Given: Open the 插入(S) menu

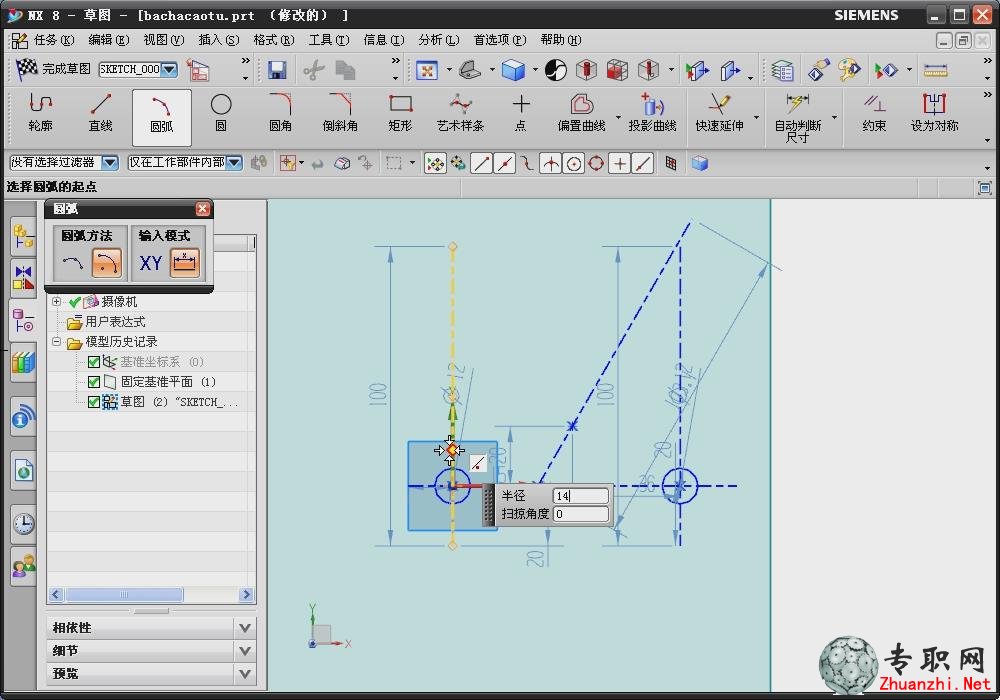Looking at the screenshot, I should tap(219, 40).
